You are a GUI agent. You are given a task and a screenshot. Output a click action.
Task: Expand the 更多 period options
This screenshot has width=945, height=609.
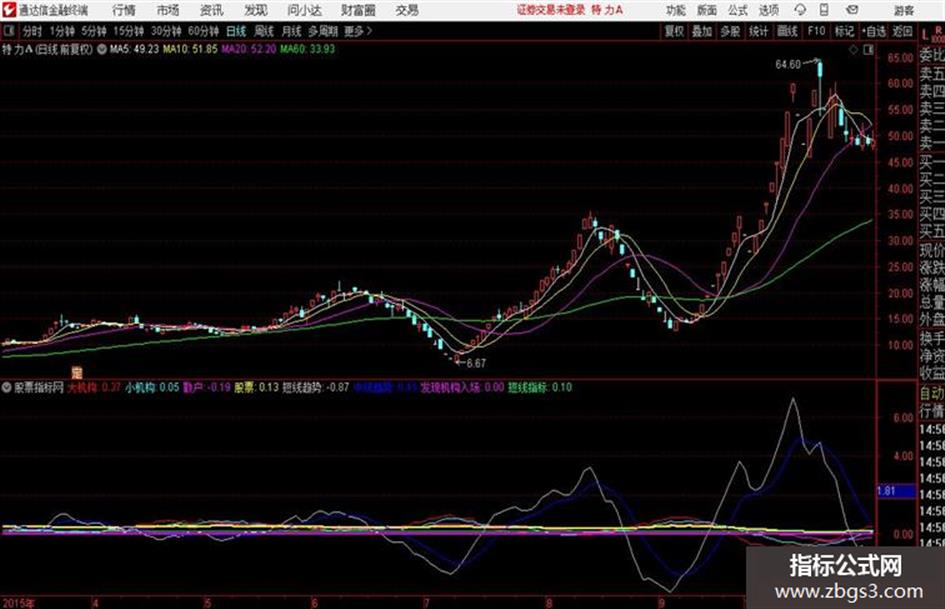[358, 31]
